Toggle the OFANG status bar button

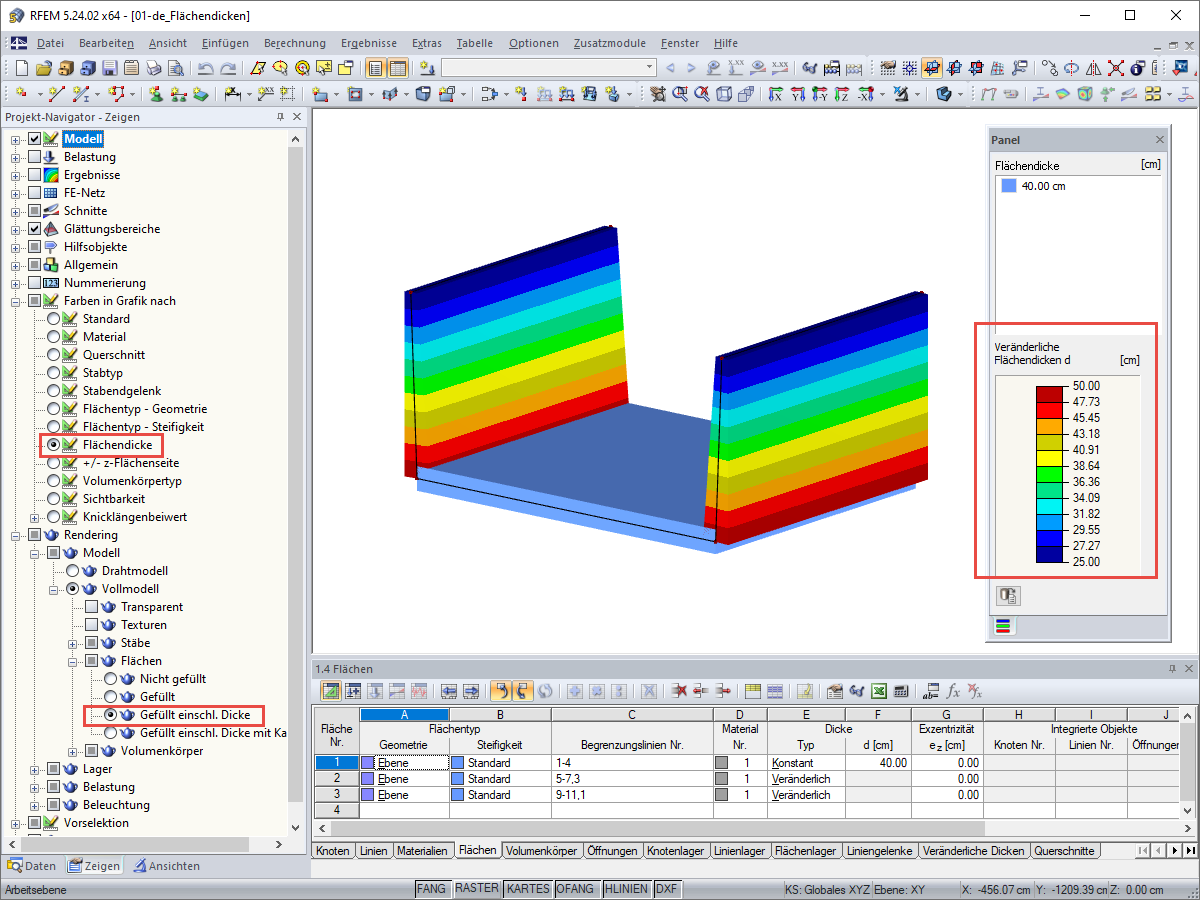click(577, 889)
